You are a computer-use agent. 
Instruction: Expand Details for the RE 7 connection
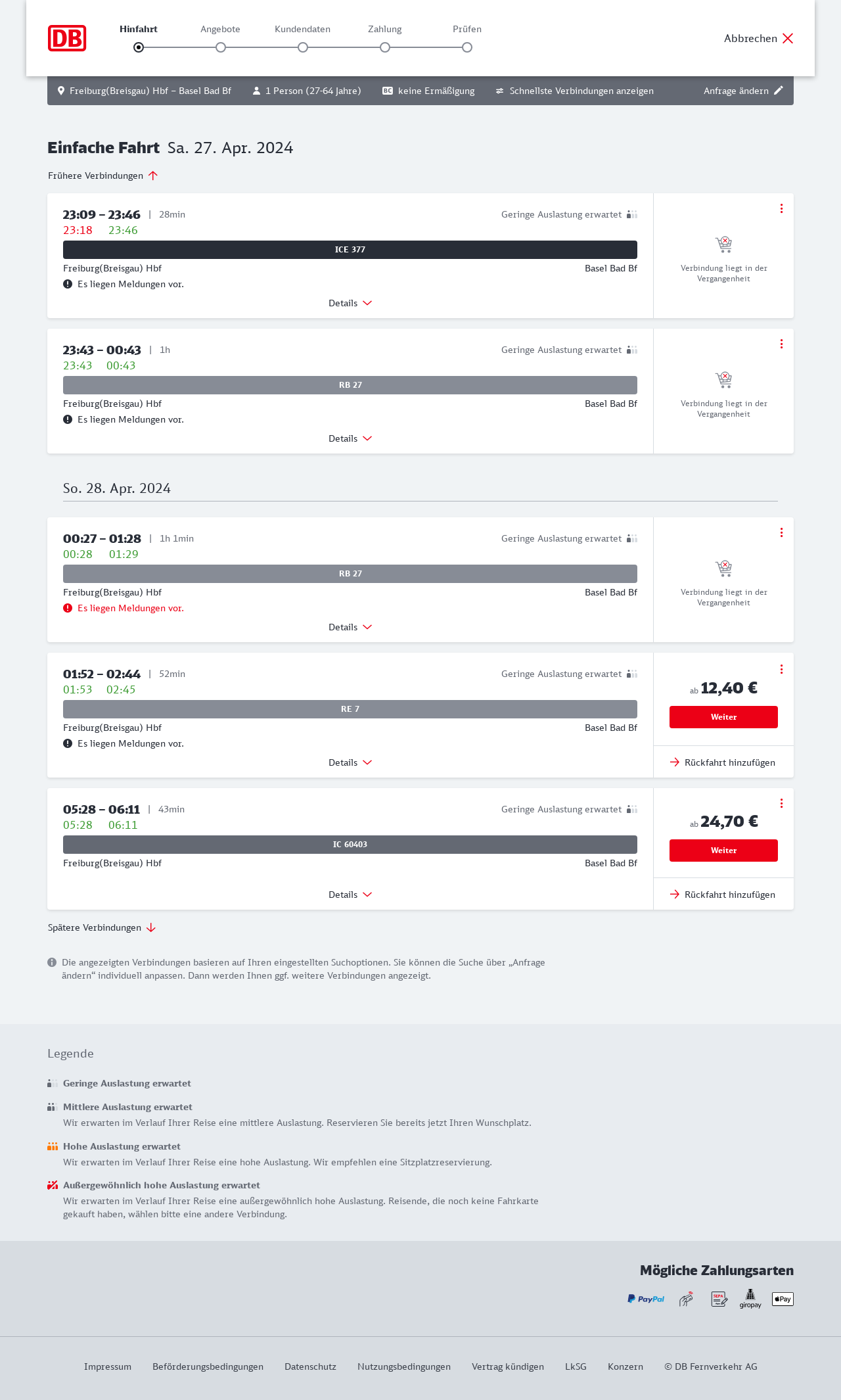[x=350, y=762]
